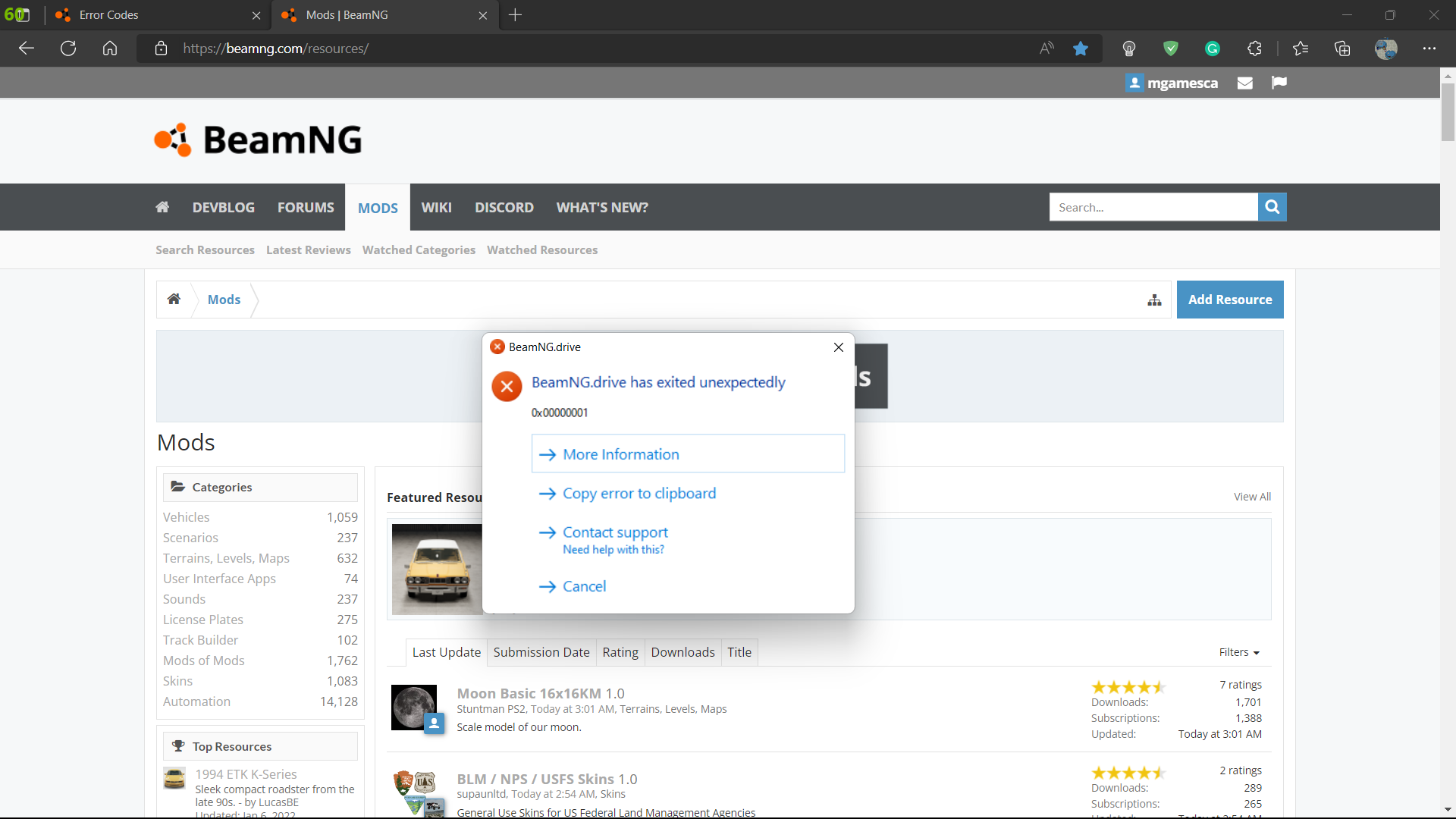Screen dimensions: 1456x819
Task: Click More Information in error dialog
Action: tap(621, 454)
